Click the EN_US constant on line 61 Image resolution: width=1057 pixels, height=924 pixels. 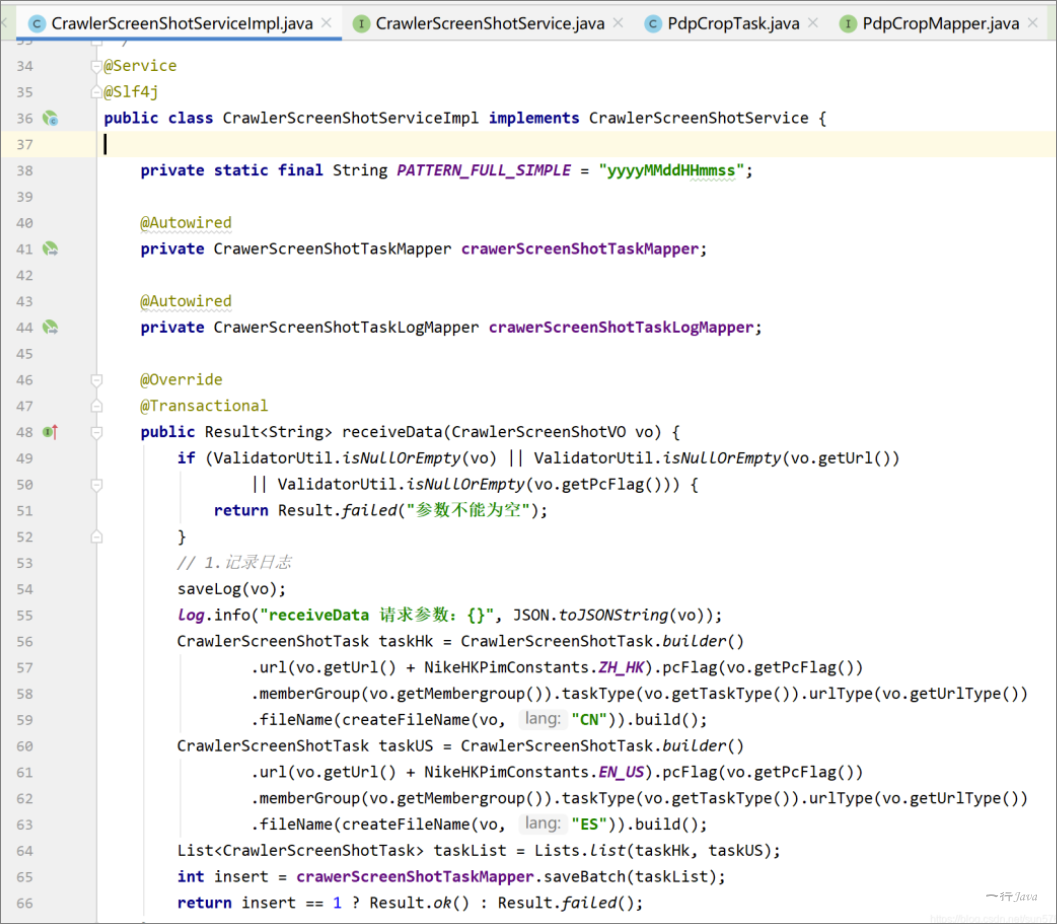tap(621, 772)
